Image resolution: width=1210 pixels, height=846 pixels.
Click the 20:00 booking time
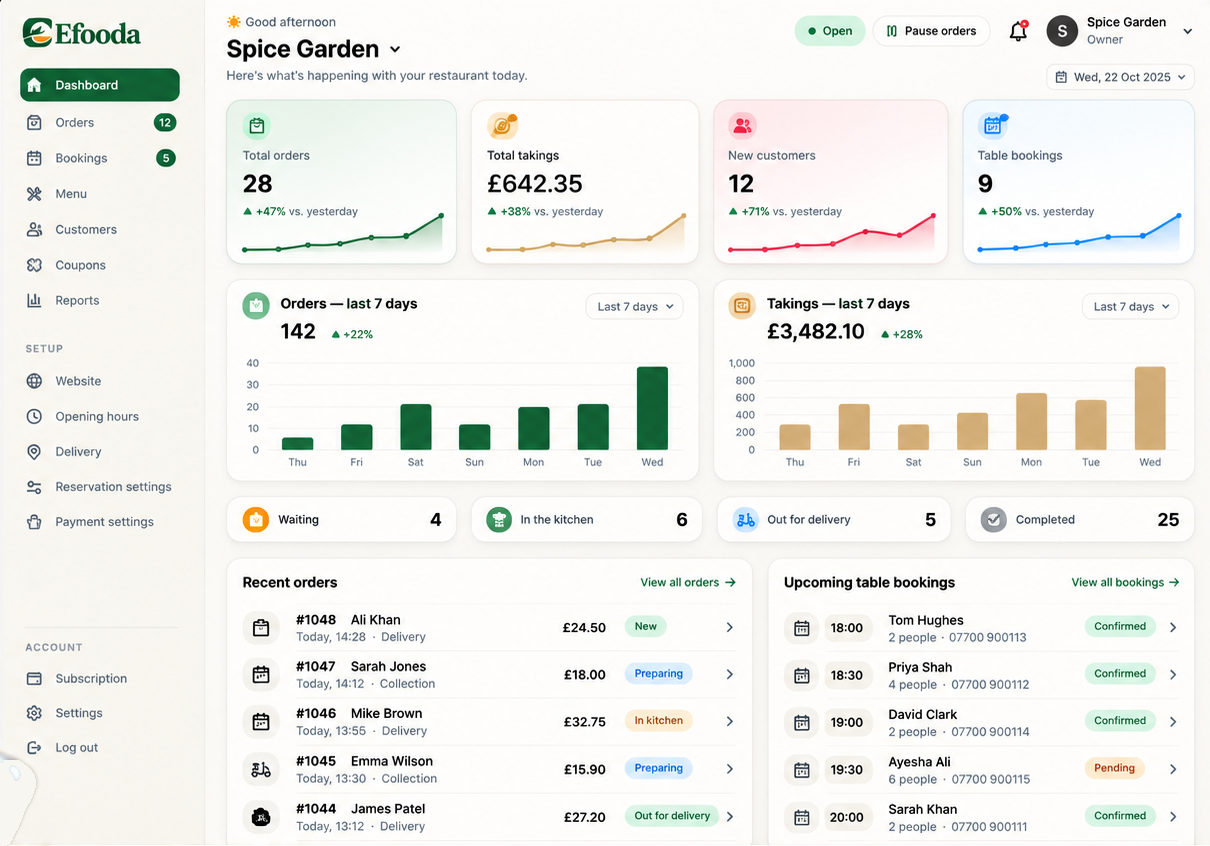847,817
